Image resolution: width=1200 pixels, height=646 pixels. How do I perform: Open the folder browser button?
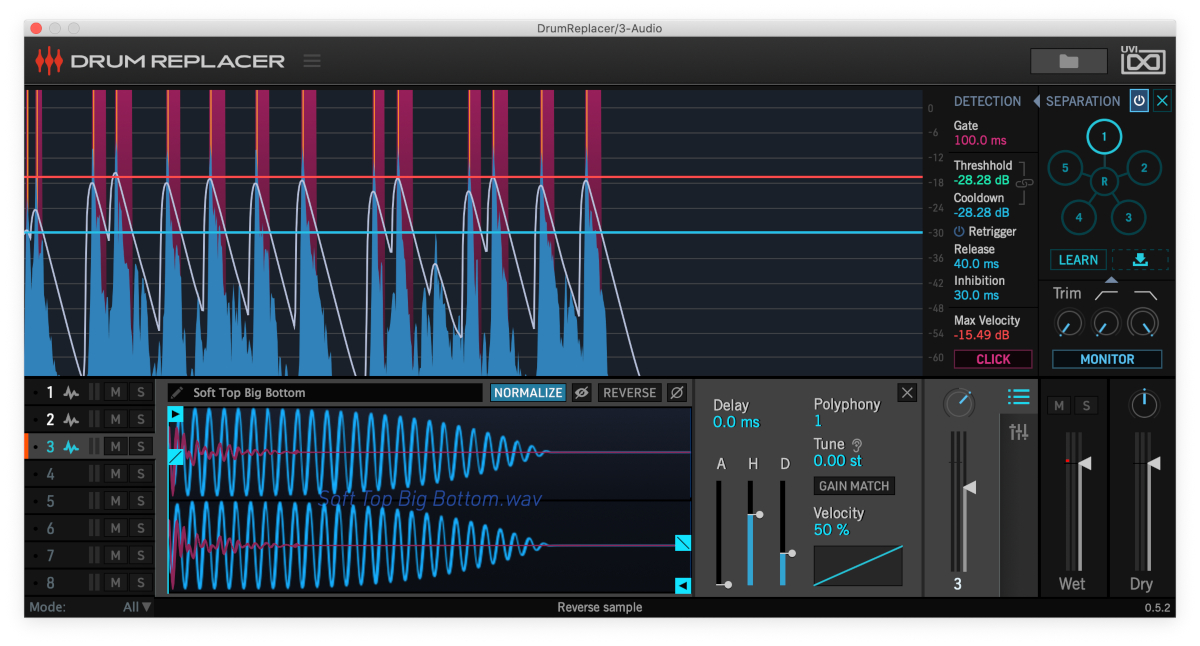[x=1069, y=61]
